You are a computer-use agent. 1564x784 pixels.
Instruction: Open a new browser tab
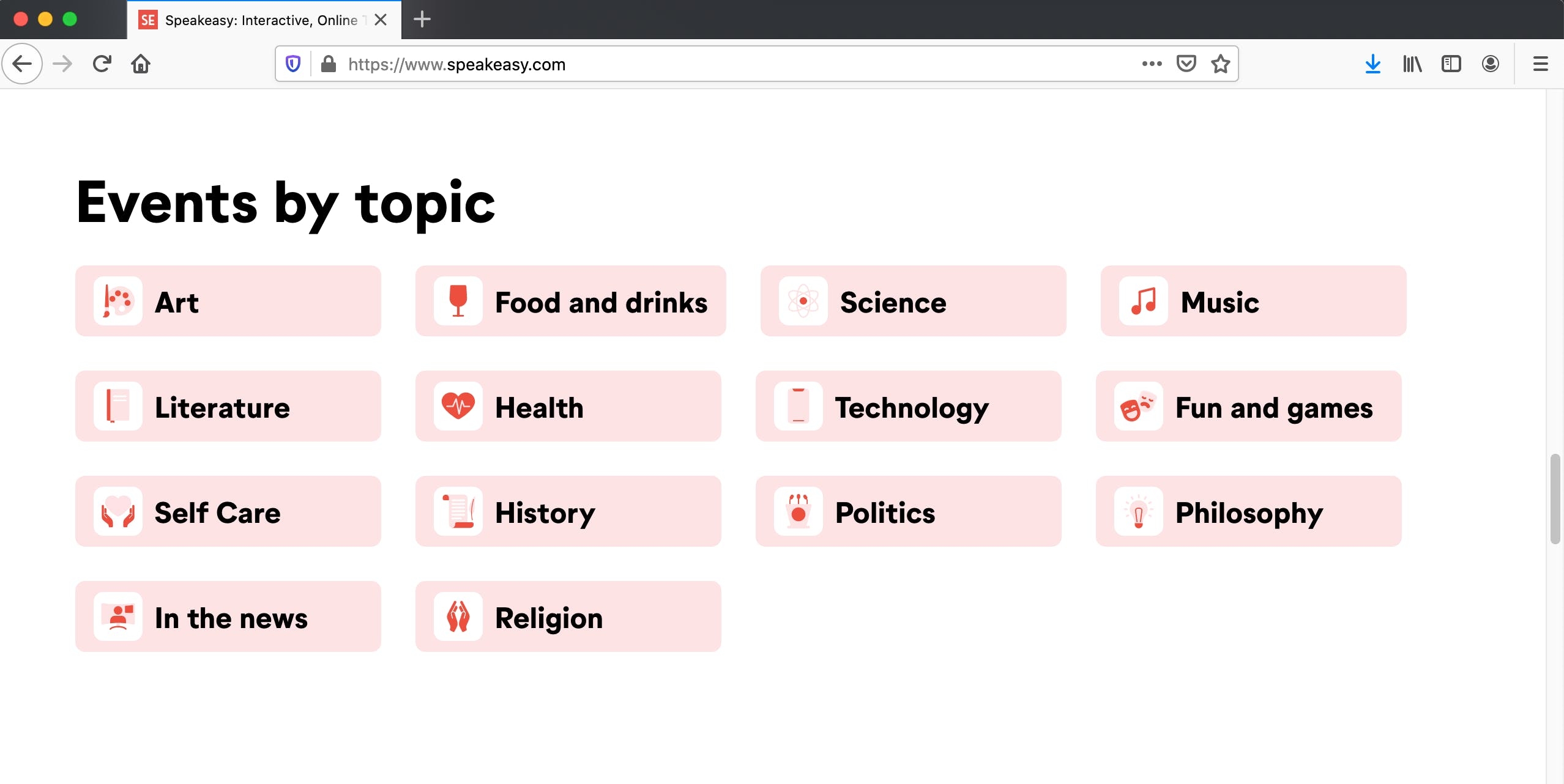click(422, 20)
